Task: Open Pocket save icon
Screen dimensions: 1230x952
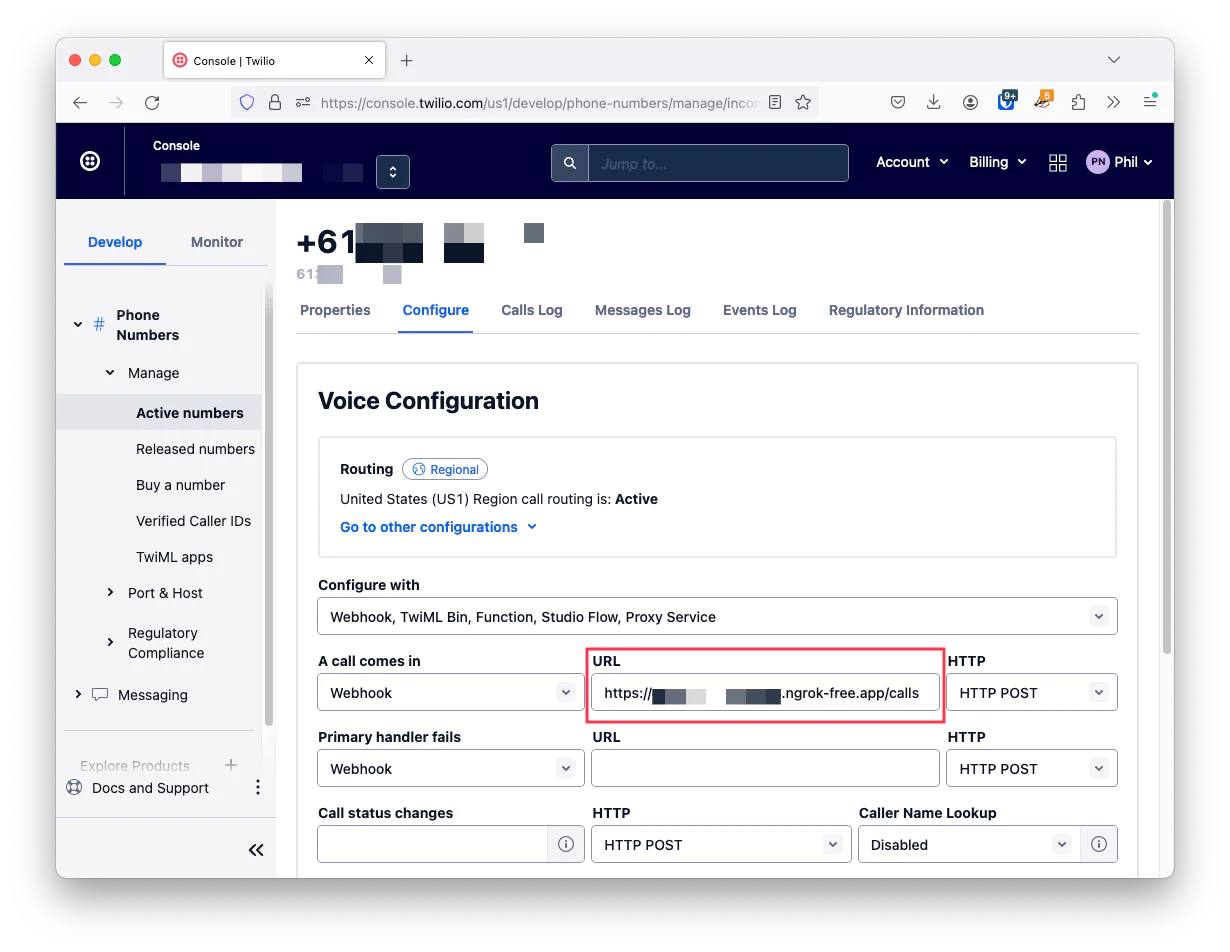Action: click(898, 102)
